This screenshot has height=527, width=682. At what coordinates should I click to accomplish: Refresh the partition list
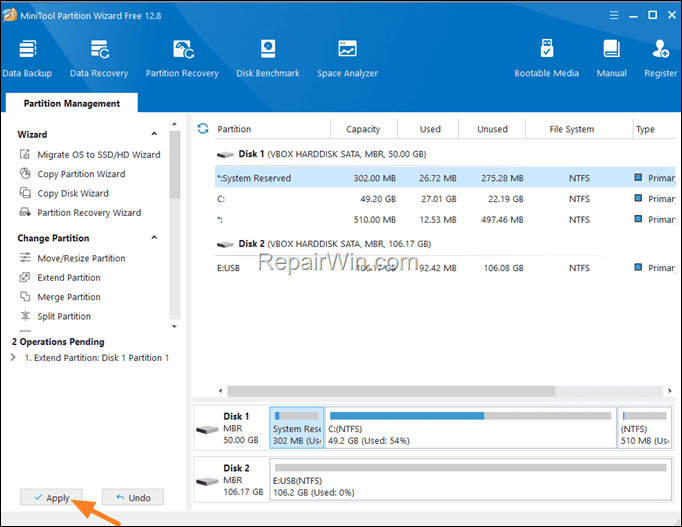[203, 129]
